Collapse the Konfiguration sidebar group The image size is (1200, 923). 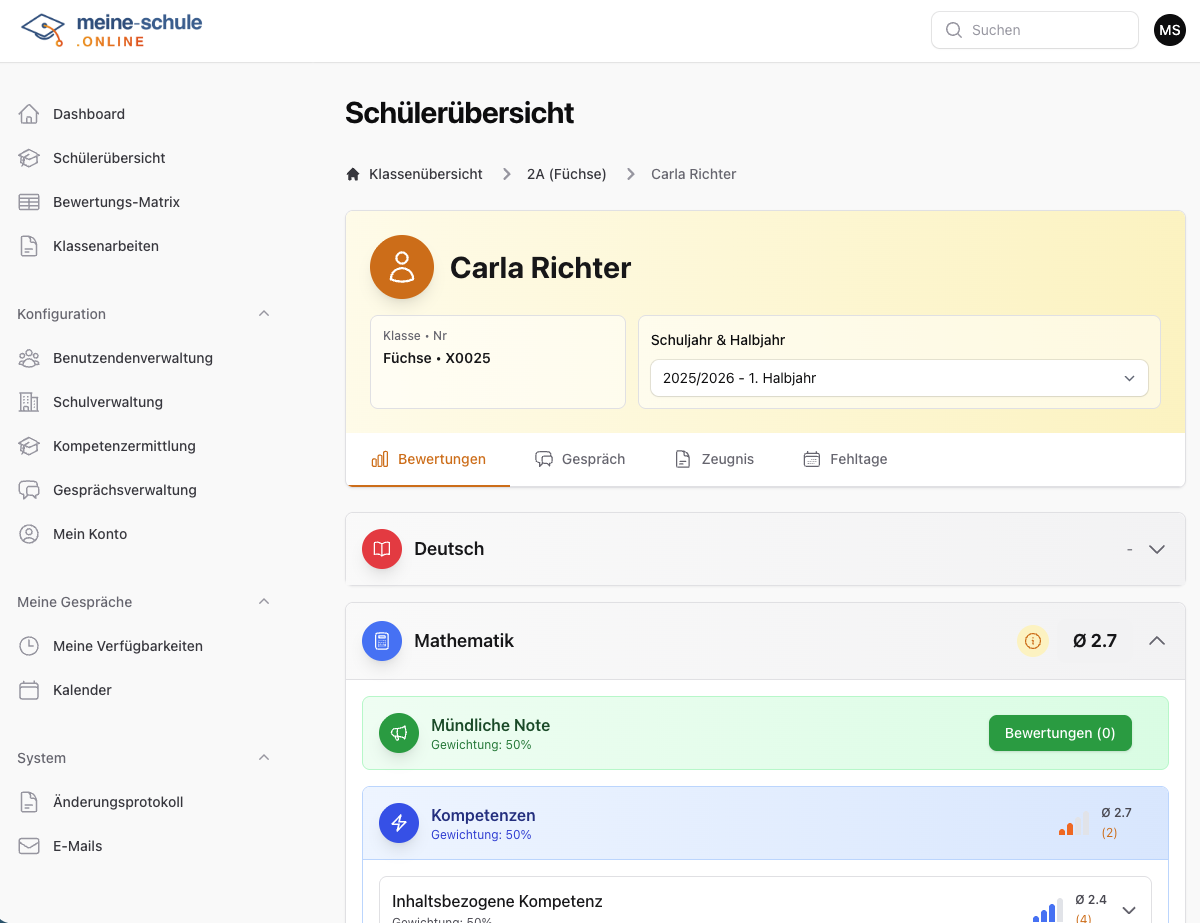click(263, 313)
